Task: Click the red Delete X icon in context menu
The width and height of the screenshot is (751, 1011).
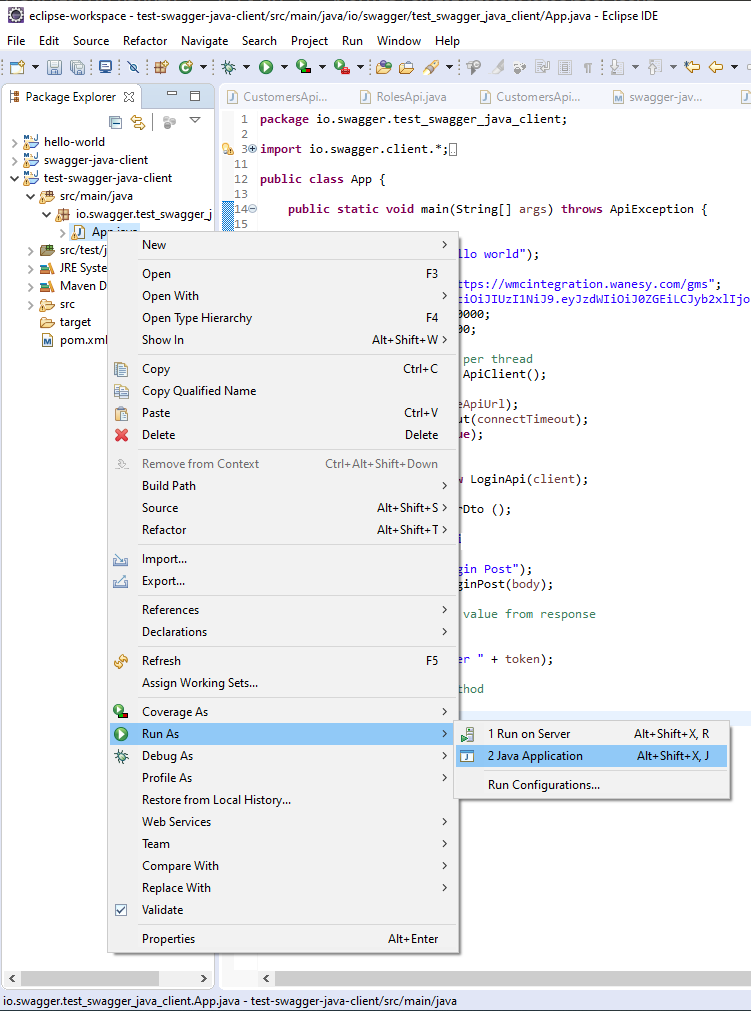Action: [121, 435]
